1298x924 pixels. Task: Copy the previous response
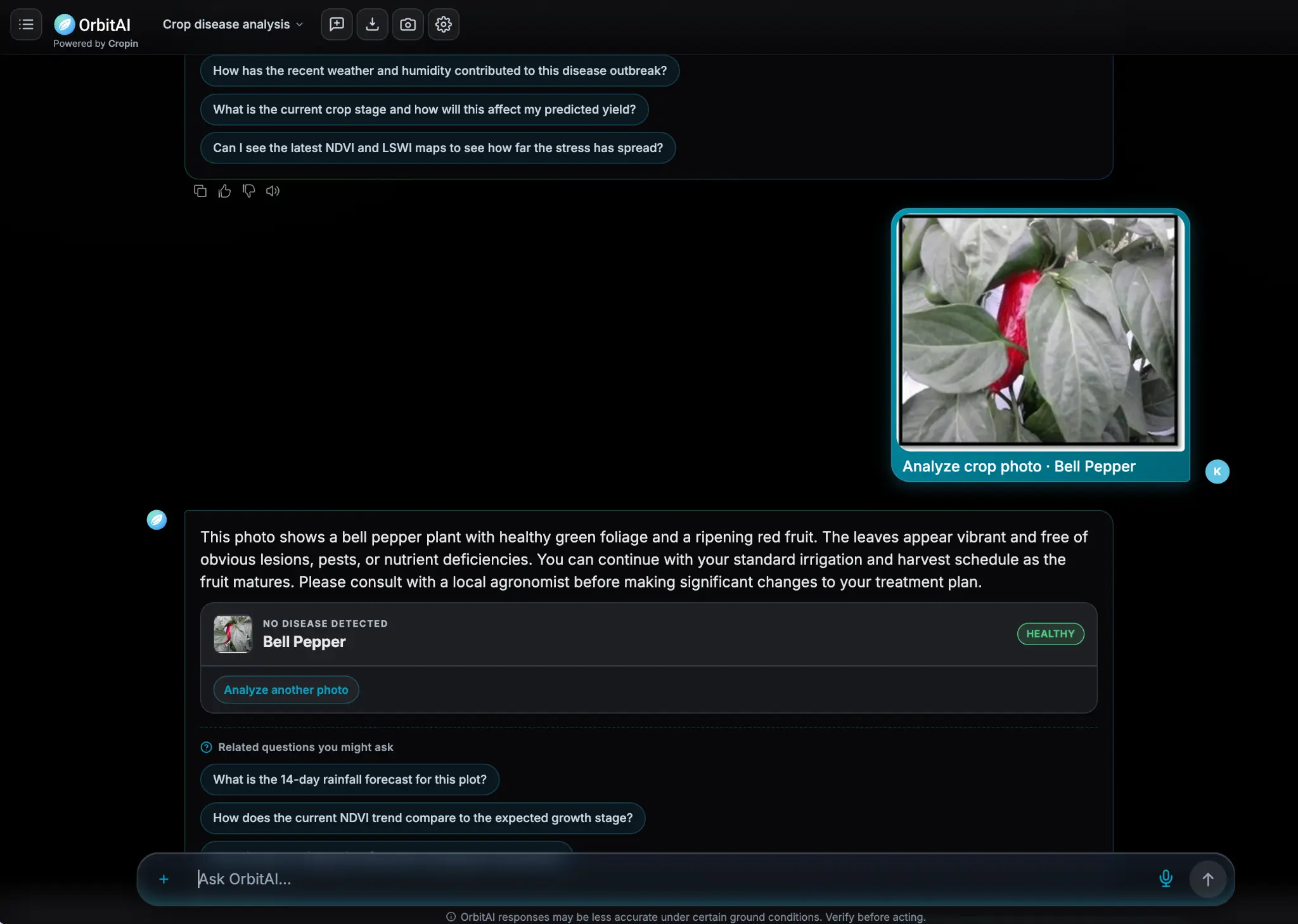(200, 191)
